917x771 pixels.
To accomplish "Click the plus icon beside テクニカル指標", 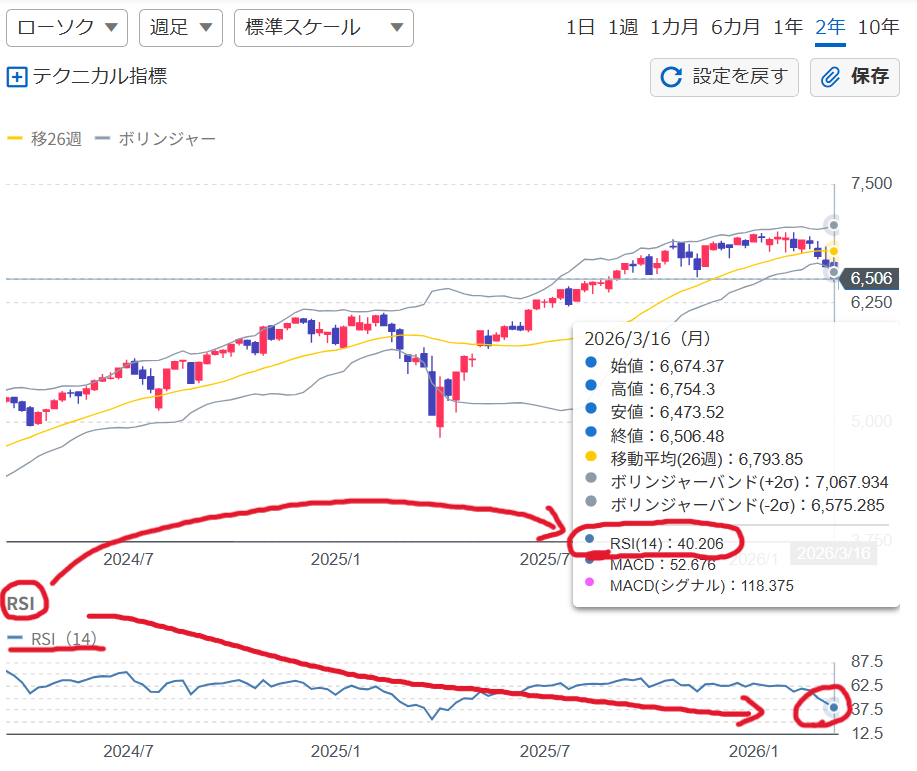I will point(17,77).
